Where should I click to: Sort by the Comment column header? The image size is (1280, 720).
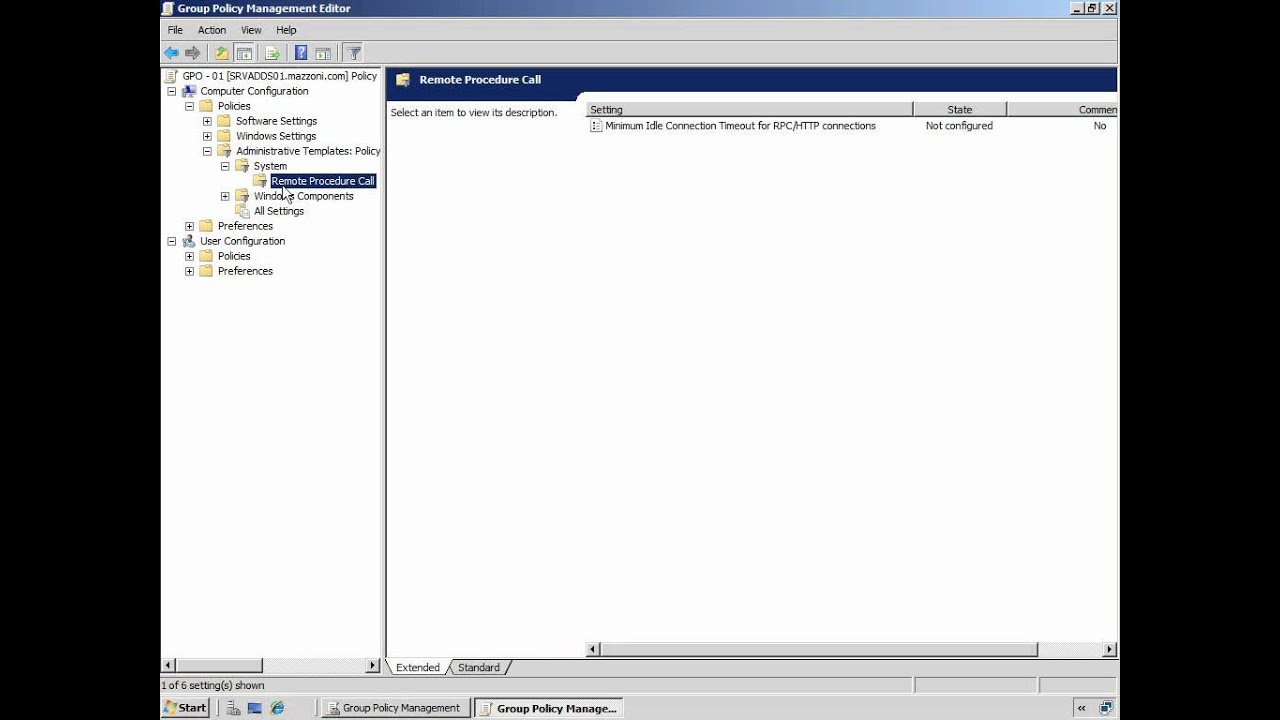point(1062,109)
